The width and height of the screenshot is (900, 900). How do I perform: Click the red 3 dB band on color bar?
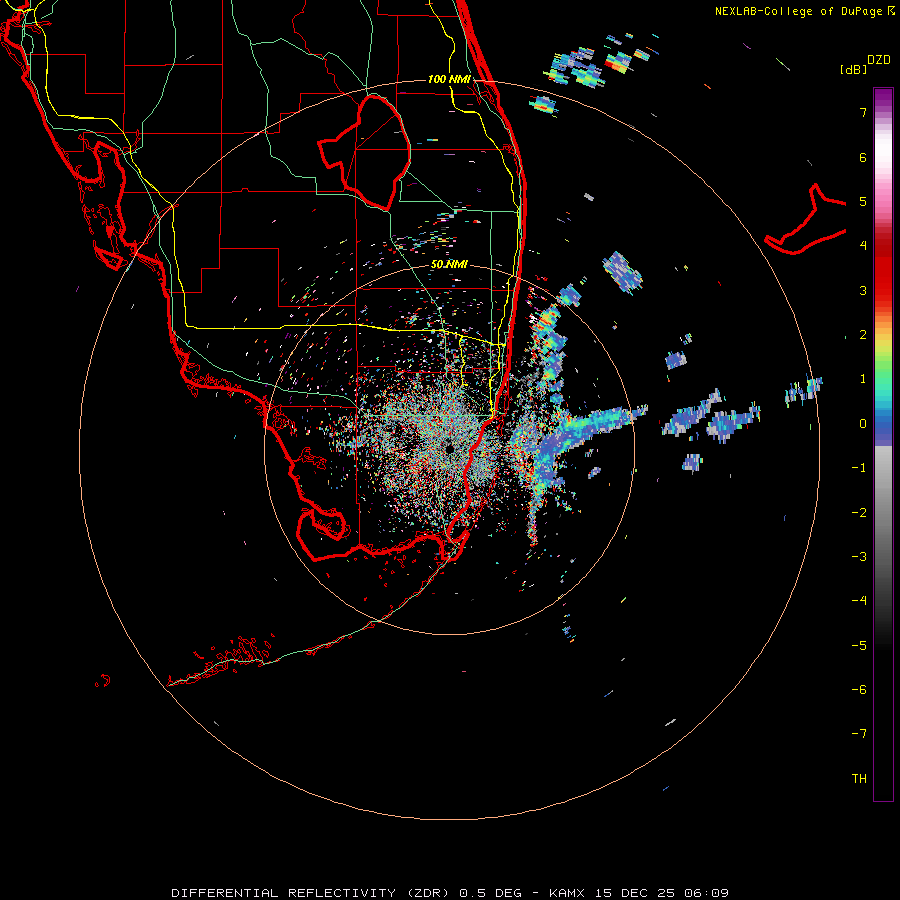(883, 290)
